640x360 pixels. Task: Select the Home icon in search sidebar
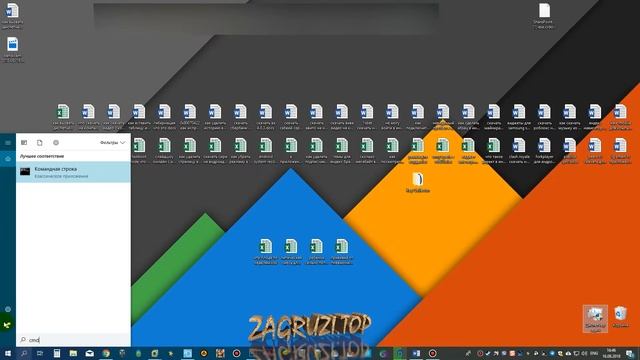(x=8, y=159)
